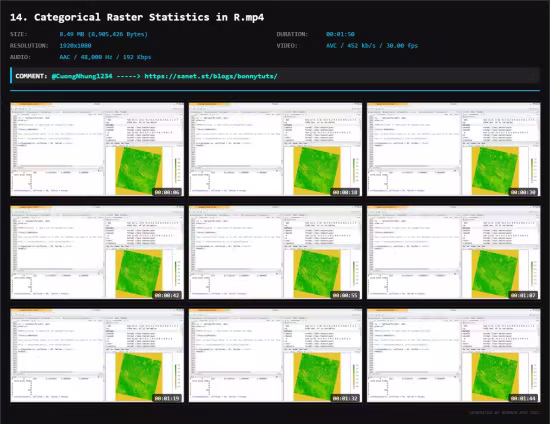
Task: Select the resolution value 1920x1080
Action: (75, 46)
